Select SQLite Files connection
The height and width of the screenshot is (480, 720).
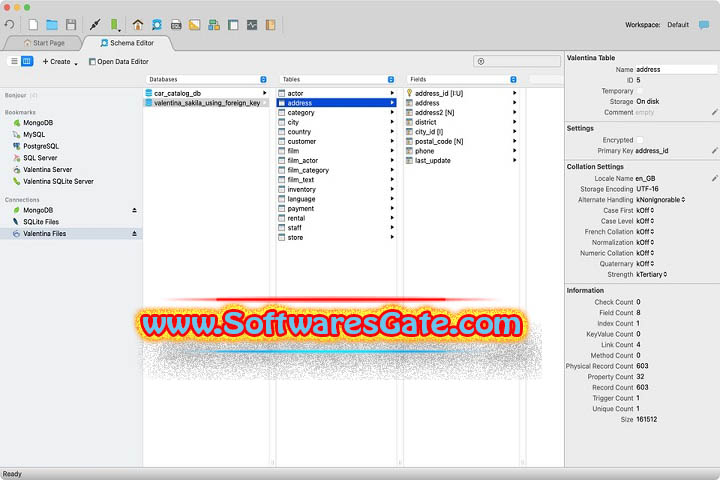coord(41,222)
